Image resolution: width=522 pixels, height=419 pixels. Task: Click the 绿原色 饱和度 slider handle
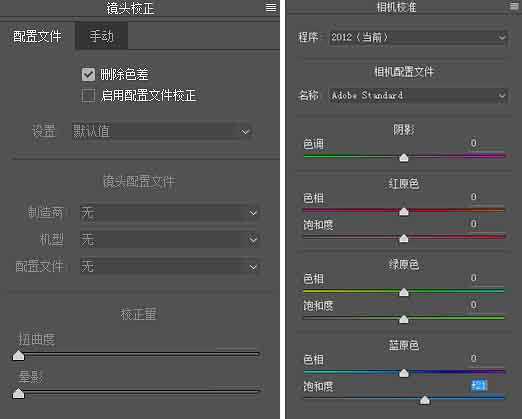404,319
